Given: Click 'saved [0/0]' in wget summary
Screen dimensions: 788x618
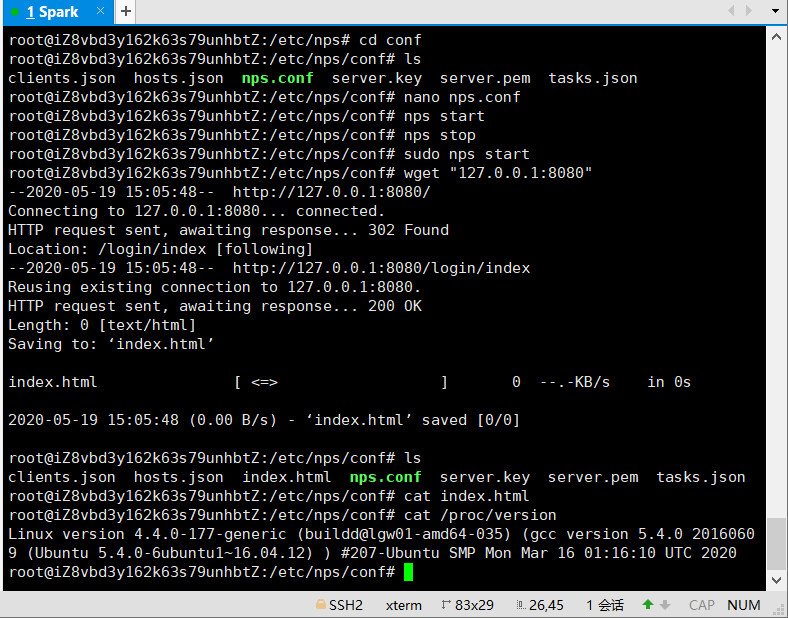Looking at the screenshot, I should pyautogui.click(x=470, y=420).
